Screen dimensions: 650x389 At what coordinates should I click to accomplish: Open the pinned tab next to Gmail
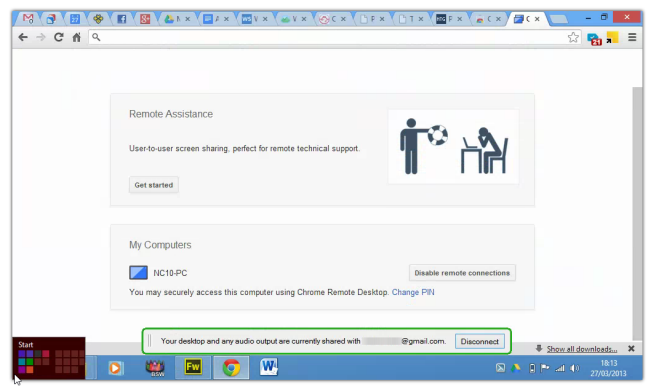click(x=51, y=19)
